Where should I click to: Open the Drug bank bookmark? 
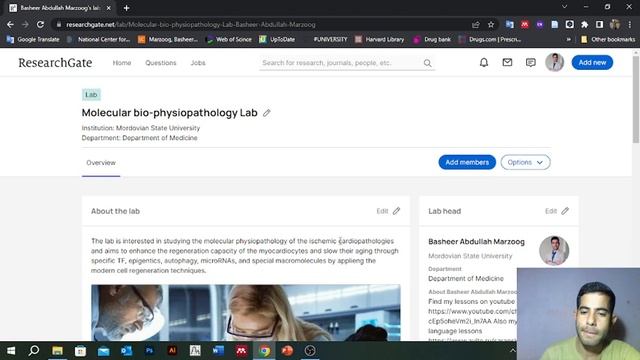(x=432, y=40)
